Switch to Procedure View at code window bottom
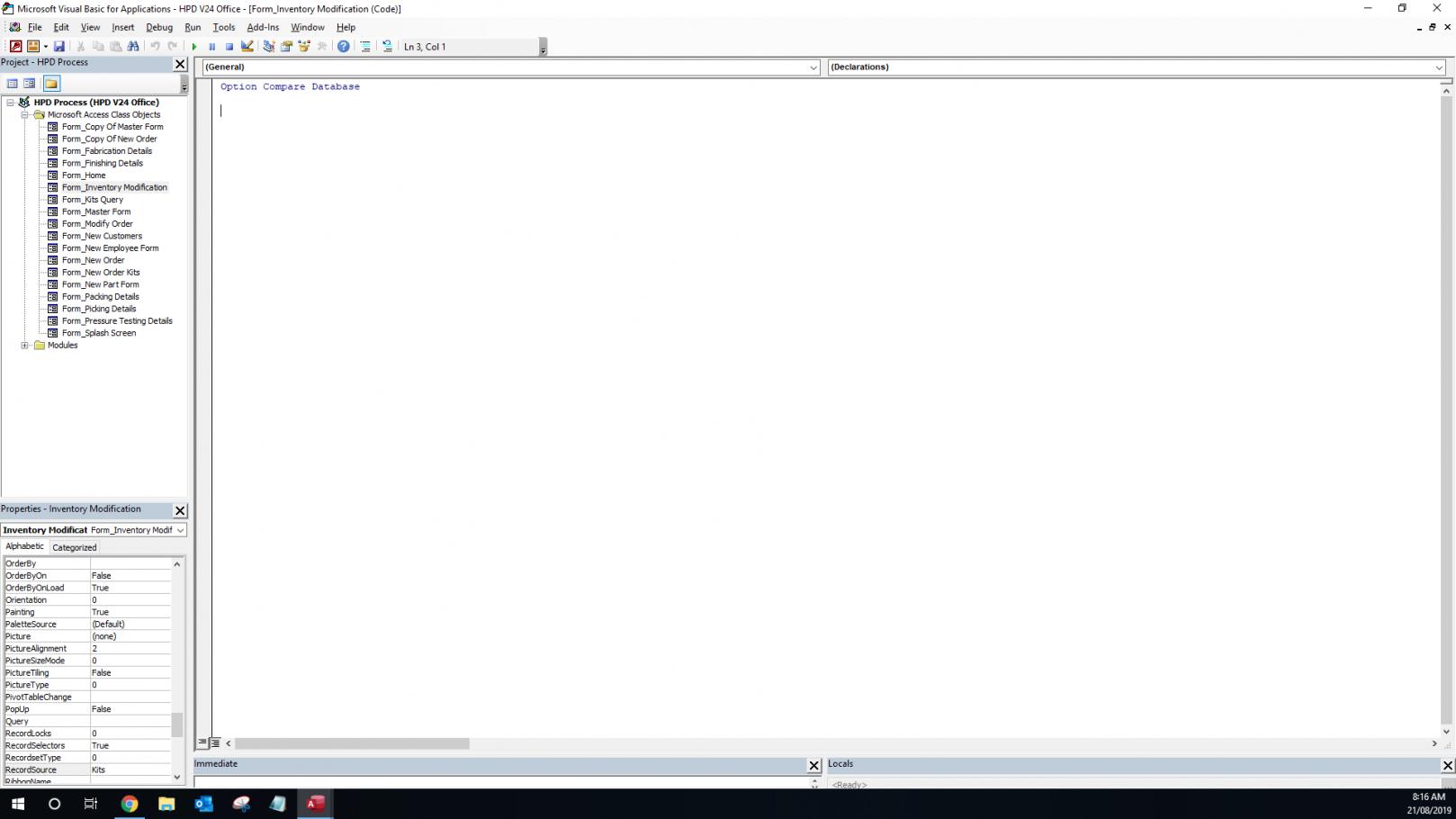Screen dimensions: 1456x819 tap(202, 743)
